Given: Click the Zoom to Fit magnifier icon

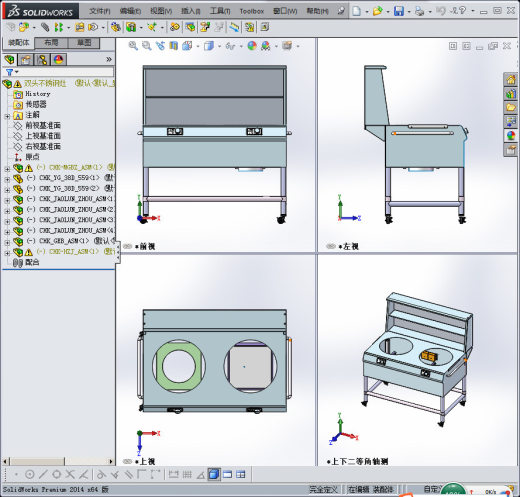Looking at the screenshot, I should coord(133,46).
